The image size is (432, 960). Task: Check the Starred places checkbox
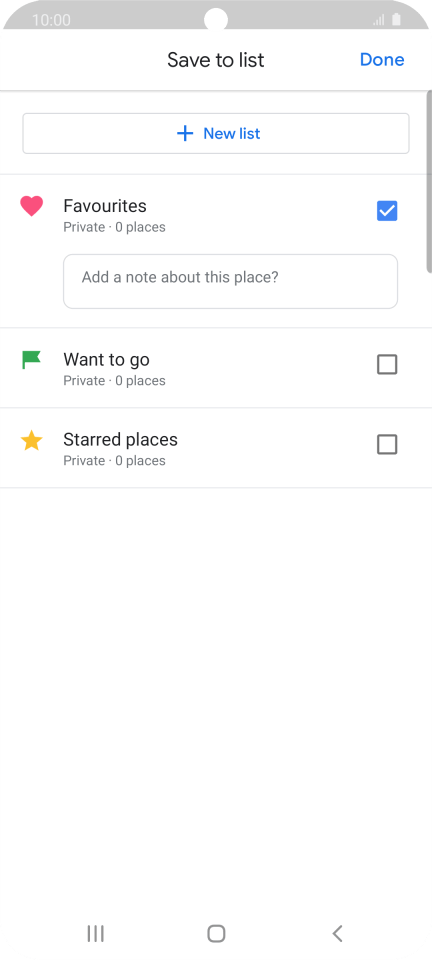pyautogui.click(x=387, y=444)
